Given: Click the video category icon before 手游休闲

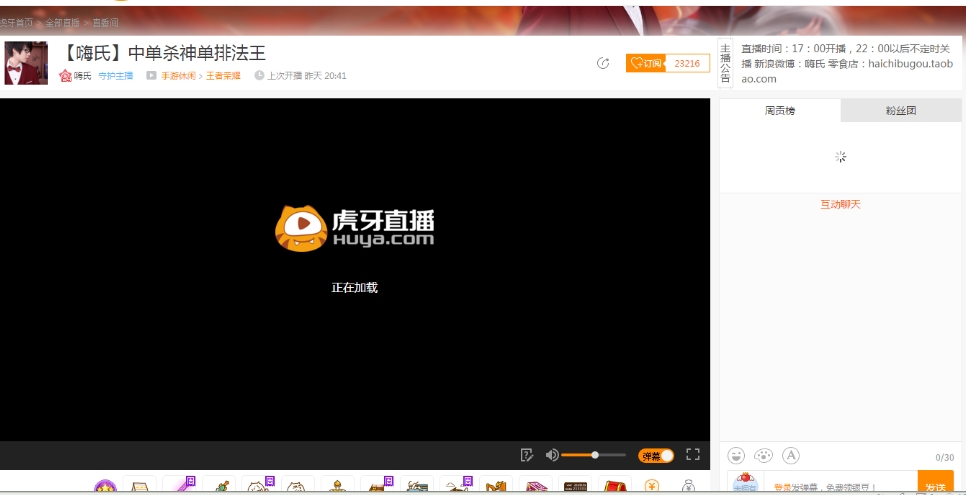Looking at the screenshot, I should click(x=151, y=75).
